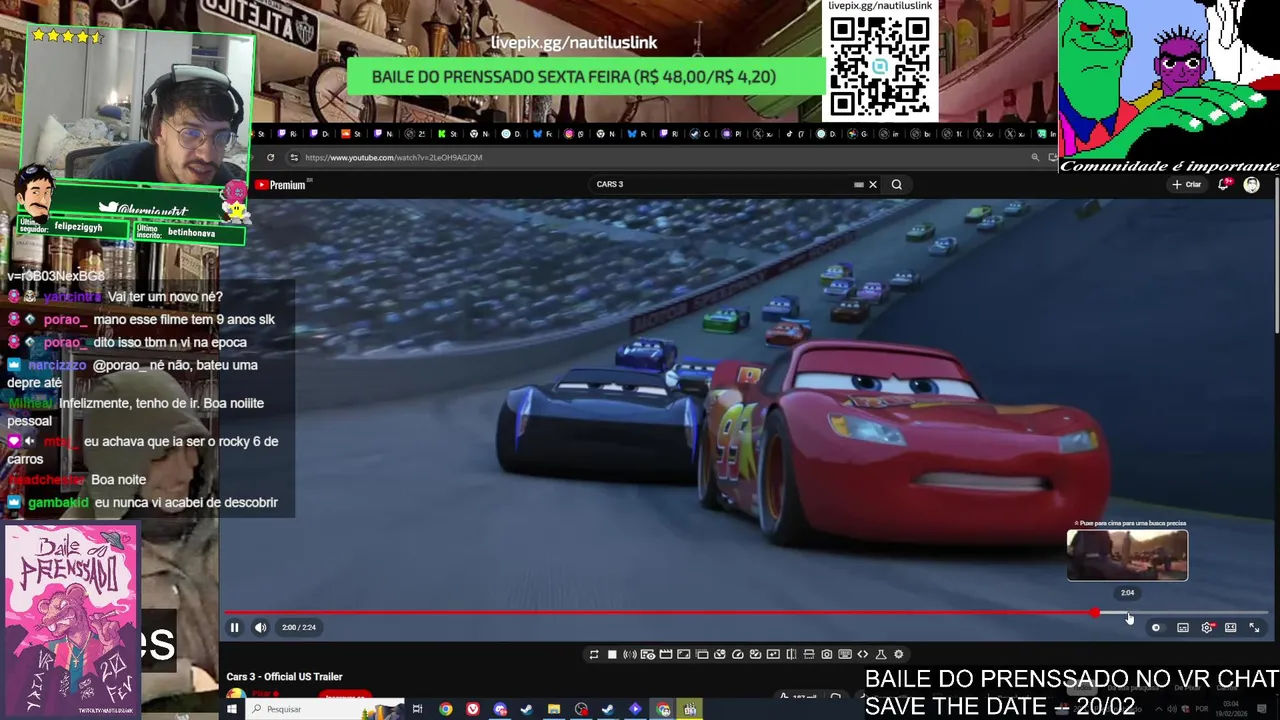Click the speedometer gauge icon in extension toolbar
The image size is (1280, 720).
click(737, 654)
